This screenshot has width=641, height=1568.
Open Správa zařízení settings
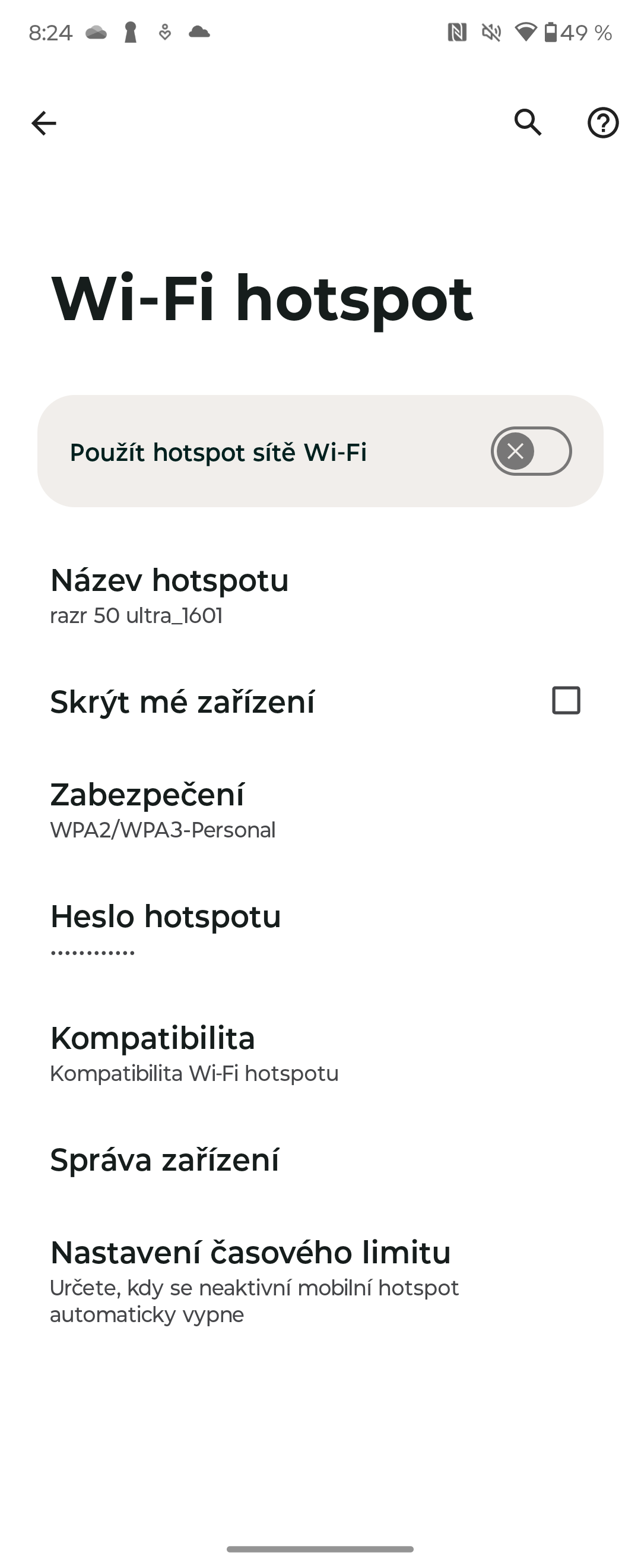click(x=165, y=1159)
